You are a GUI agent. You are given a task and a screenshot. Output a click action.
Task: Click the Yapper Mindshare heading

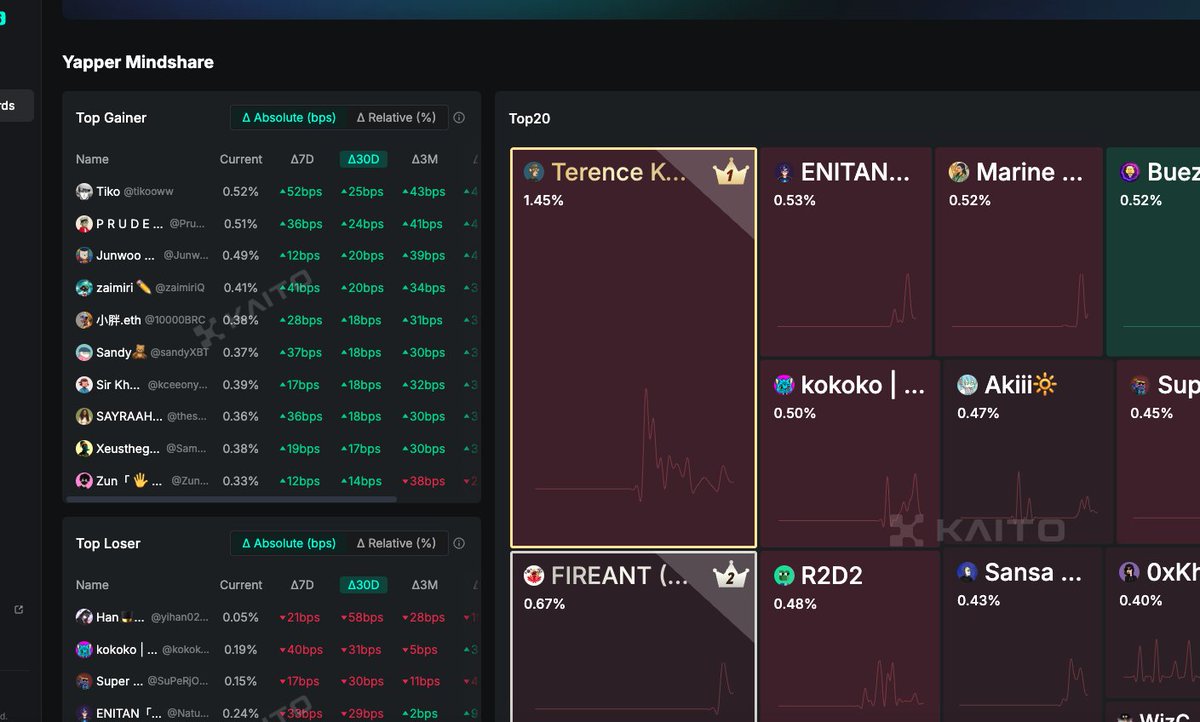[138, 62]
